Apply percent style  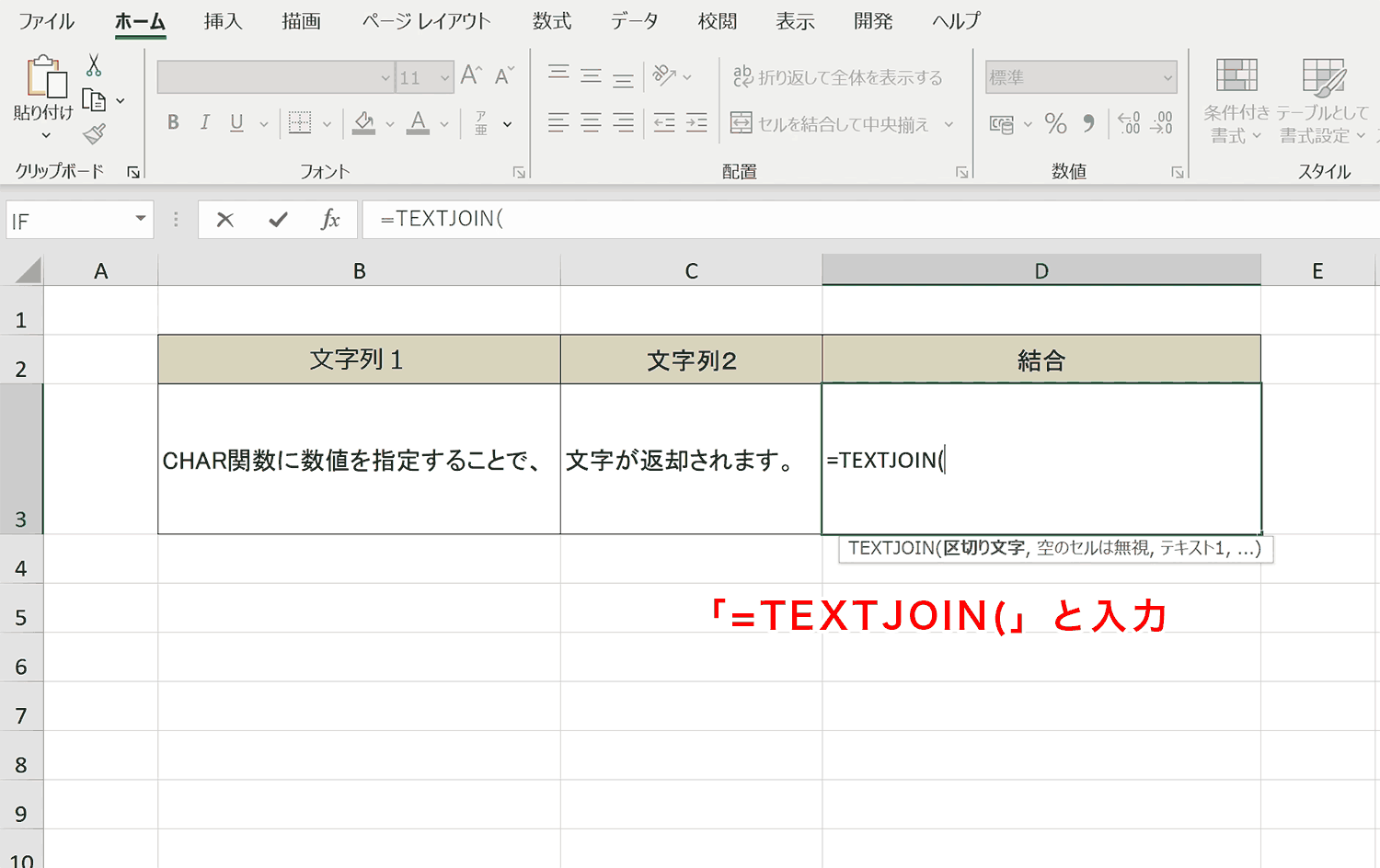coord(1056,123)
